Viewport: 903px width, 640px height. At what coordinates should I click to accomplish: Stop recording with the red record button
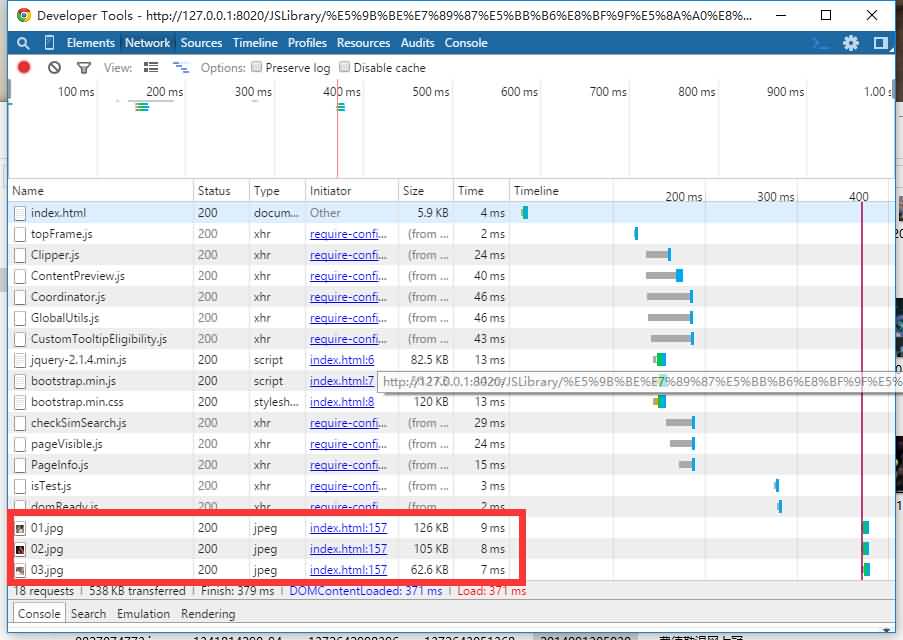click(x=24, y=67)
